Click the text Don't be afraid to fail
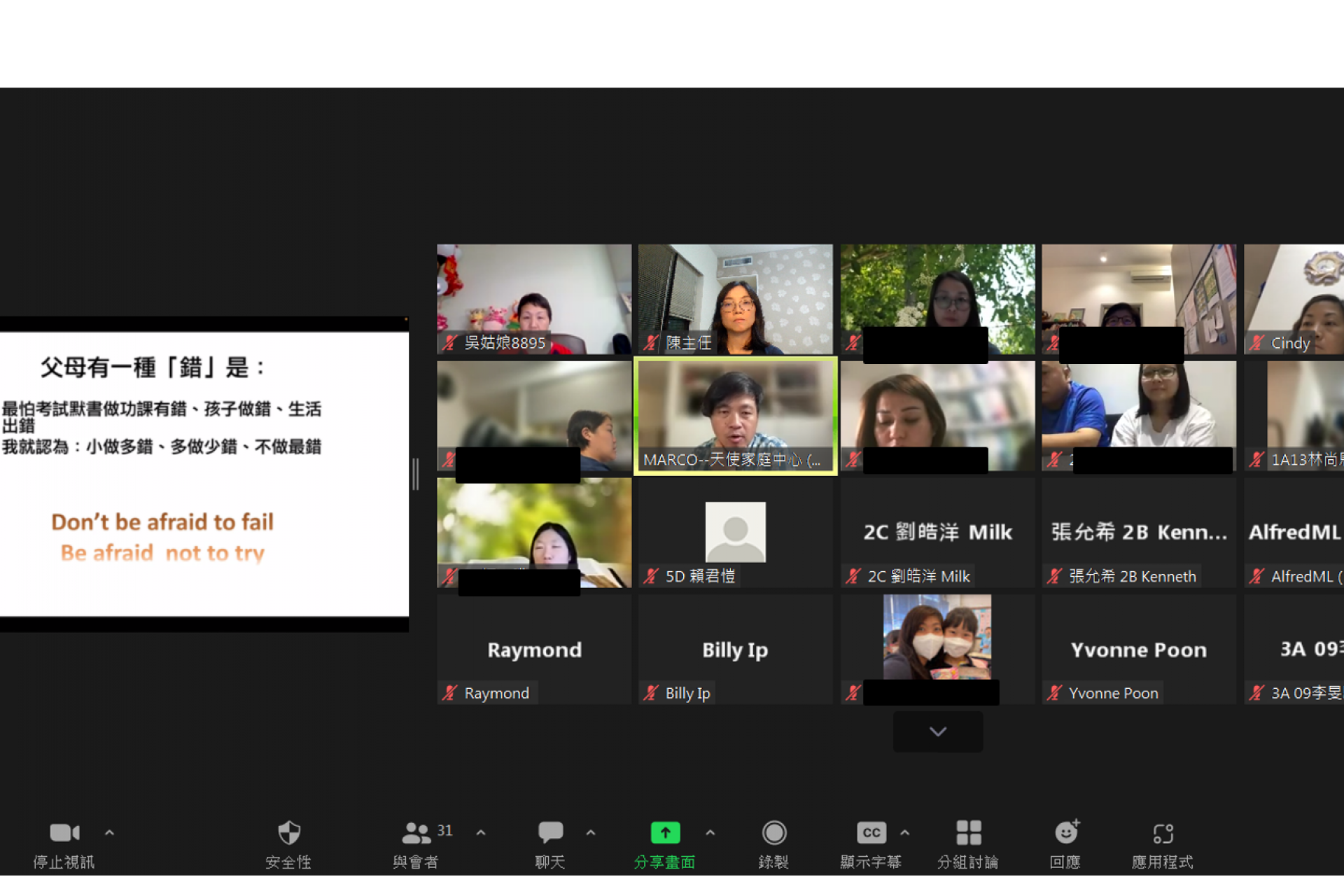 (162, 522)
